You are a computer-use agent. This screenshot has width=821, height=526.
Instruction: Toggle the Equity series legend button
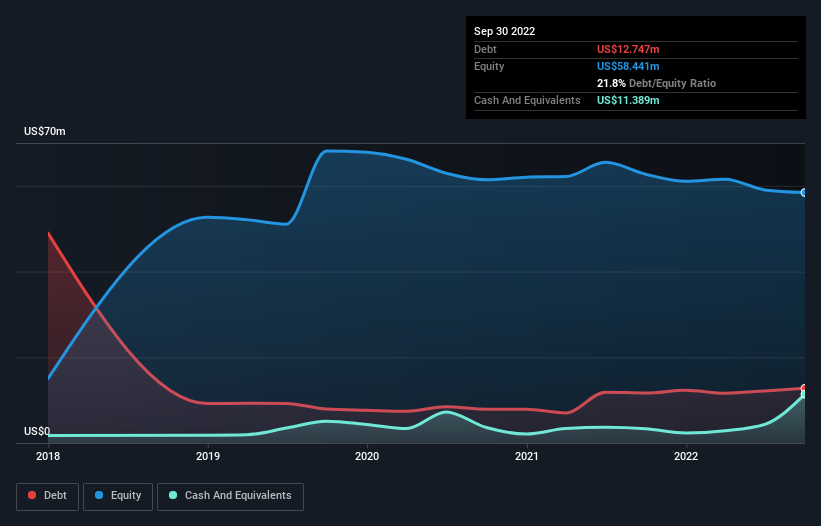tap(118, 496)
